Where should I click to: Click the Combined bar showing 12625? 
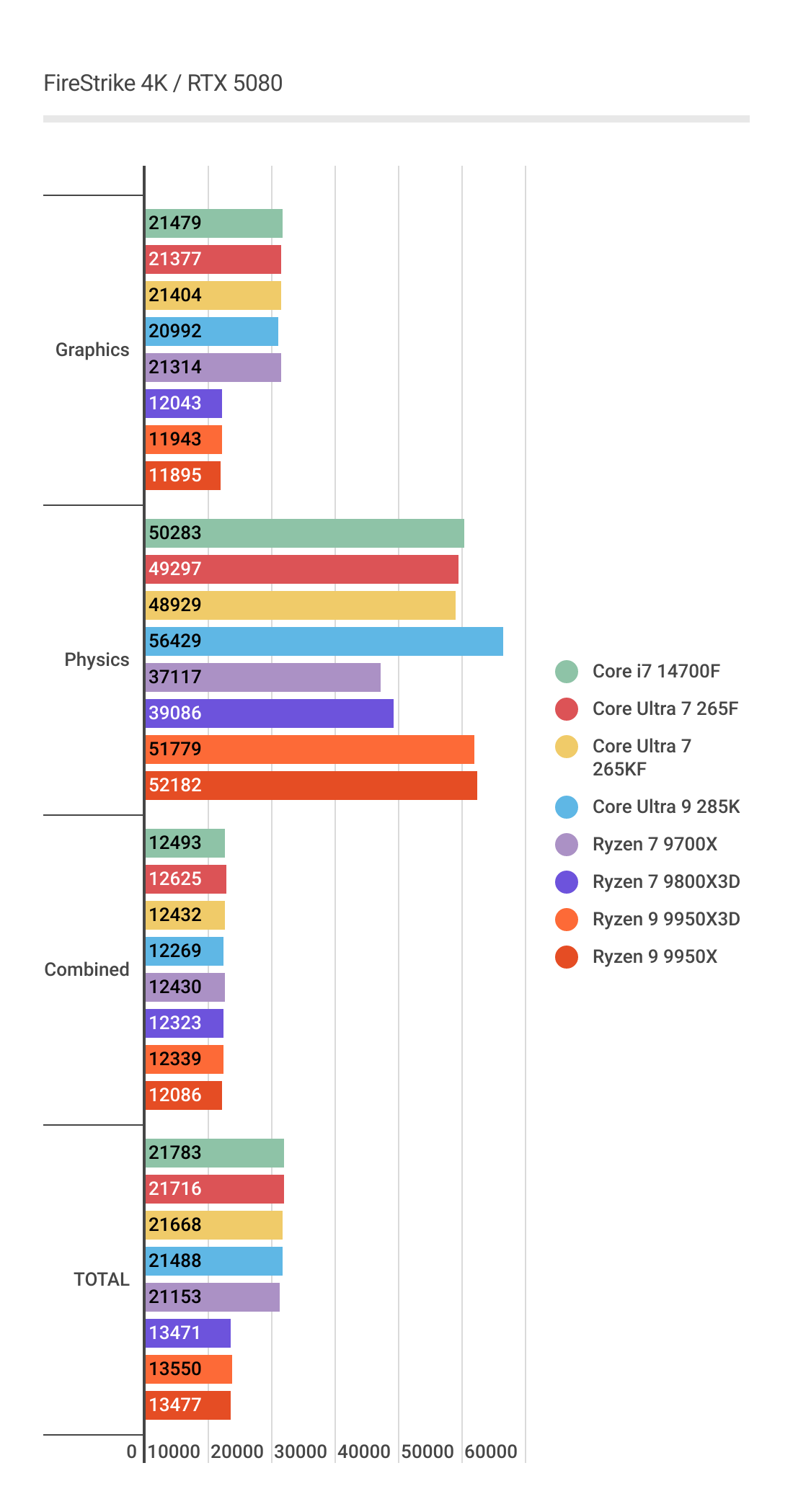[x=185, y=879]
